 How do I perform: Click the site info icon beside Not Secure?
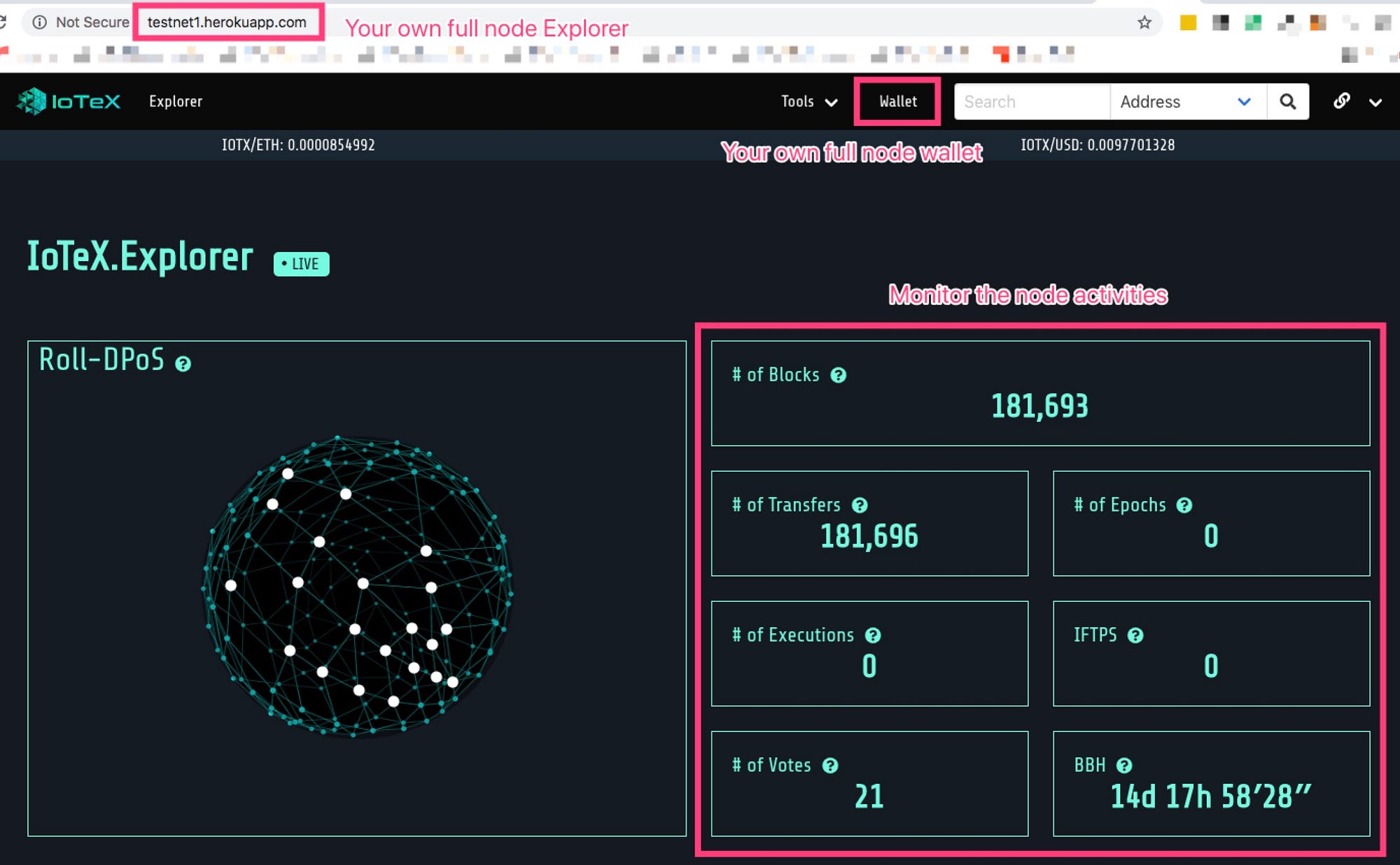(40, 22)
